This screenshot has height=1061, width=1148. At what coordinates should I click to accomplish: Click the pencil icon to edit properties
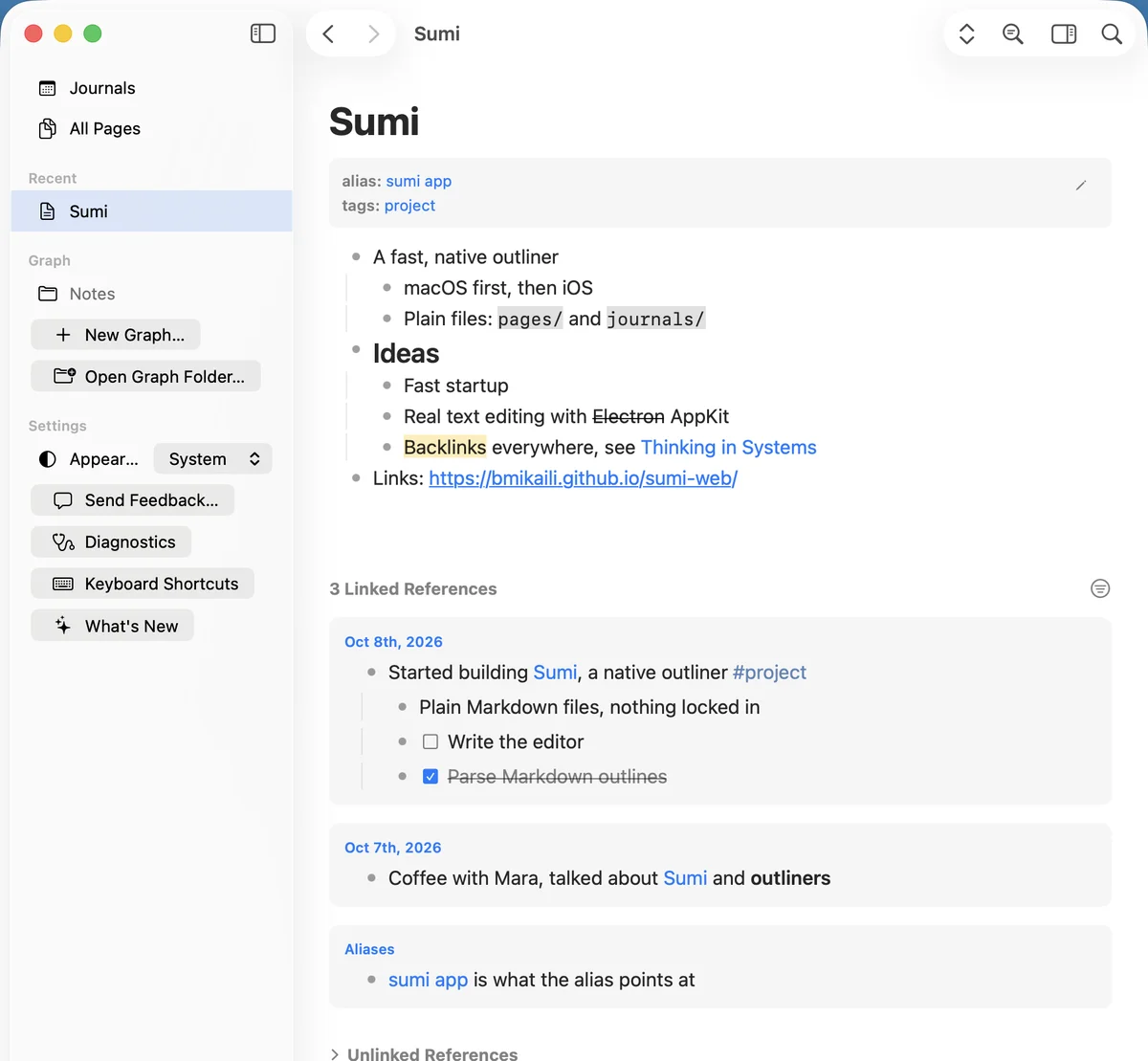pos(1081,186)
